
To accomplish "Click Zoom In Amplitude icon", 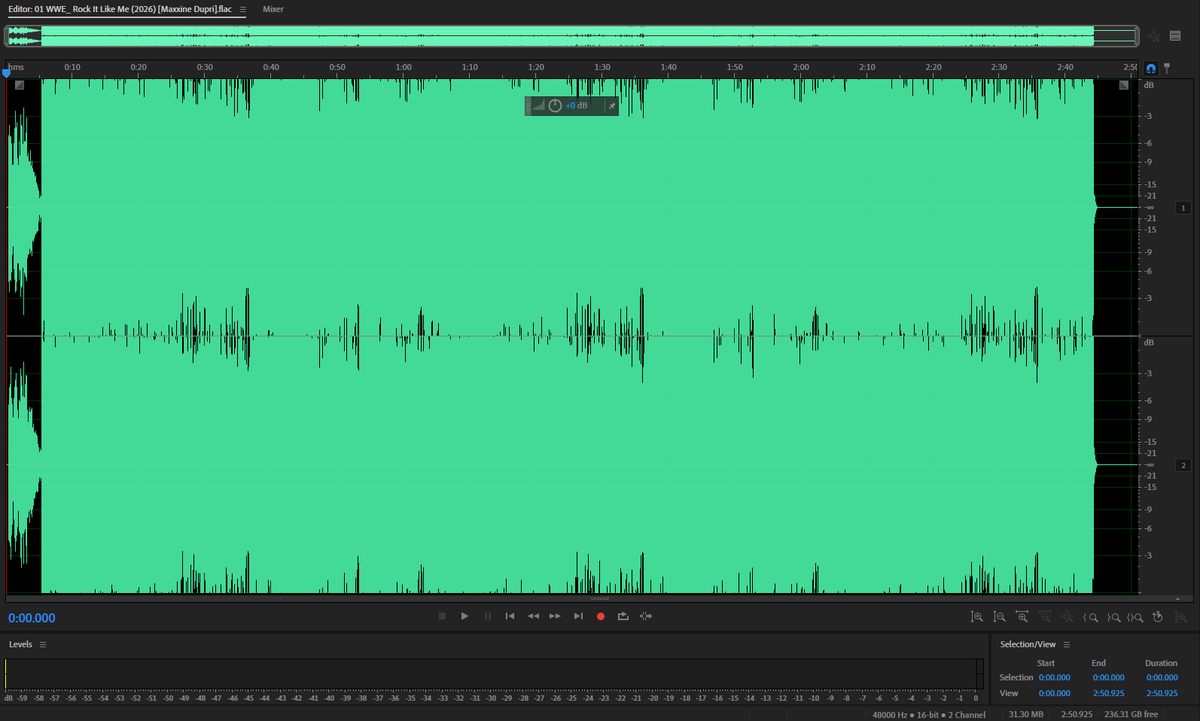I will point(977,617).
